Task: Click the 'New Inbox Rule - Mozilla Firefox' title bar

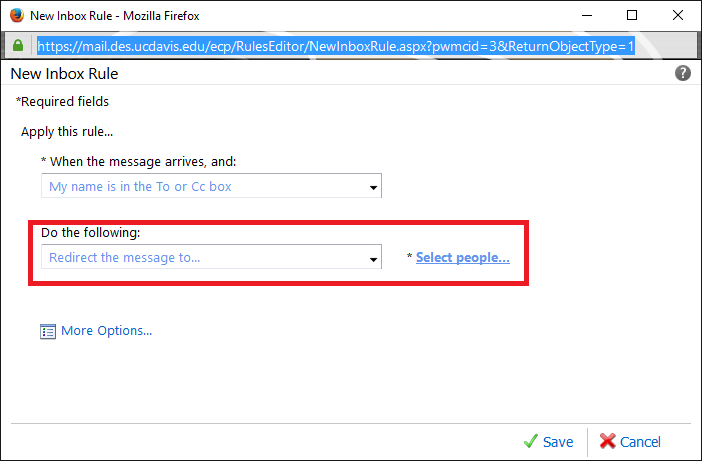Action: [x=115, y=16]
